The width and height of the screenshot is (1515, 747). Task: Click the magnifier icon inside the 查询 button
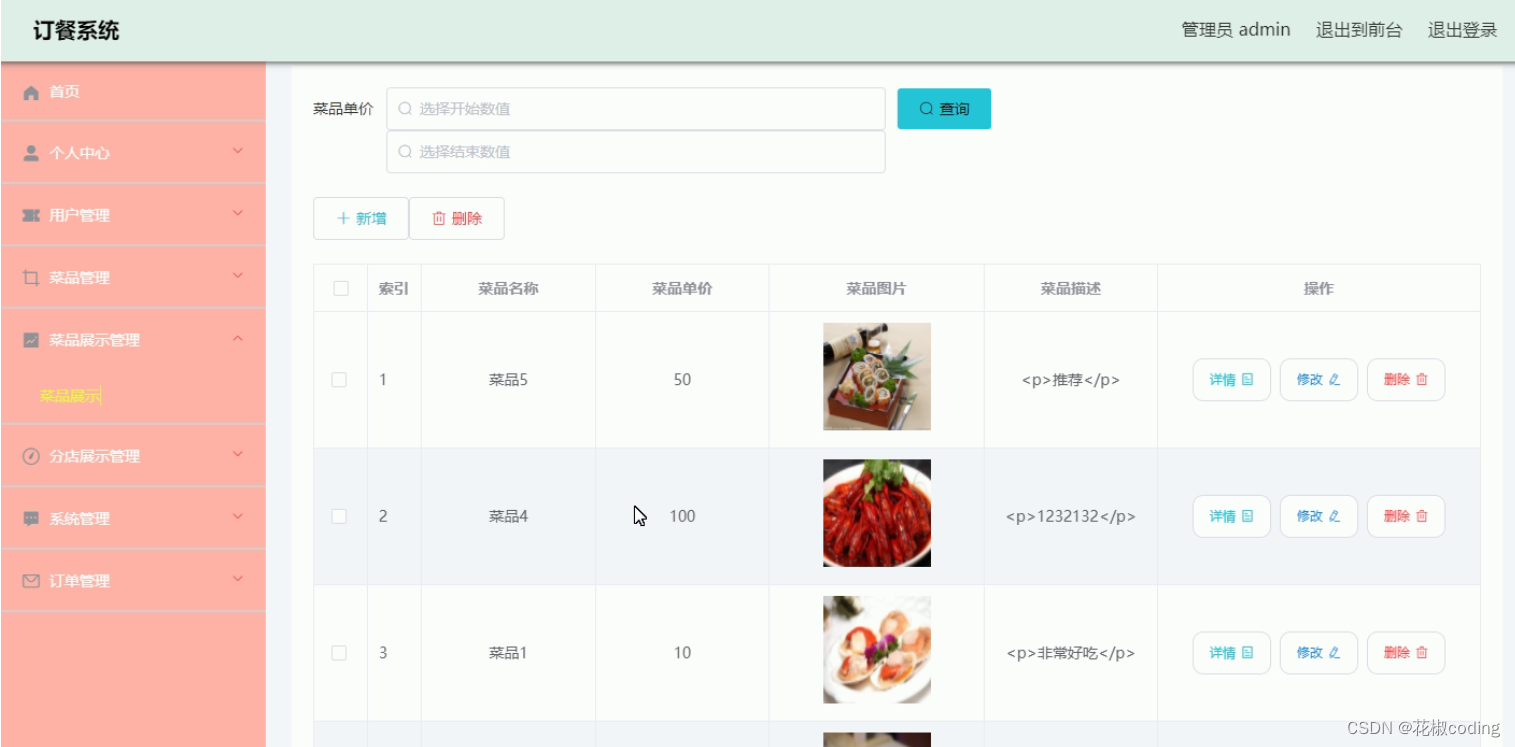coord(926,108)
